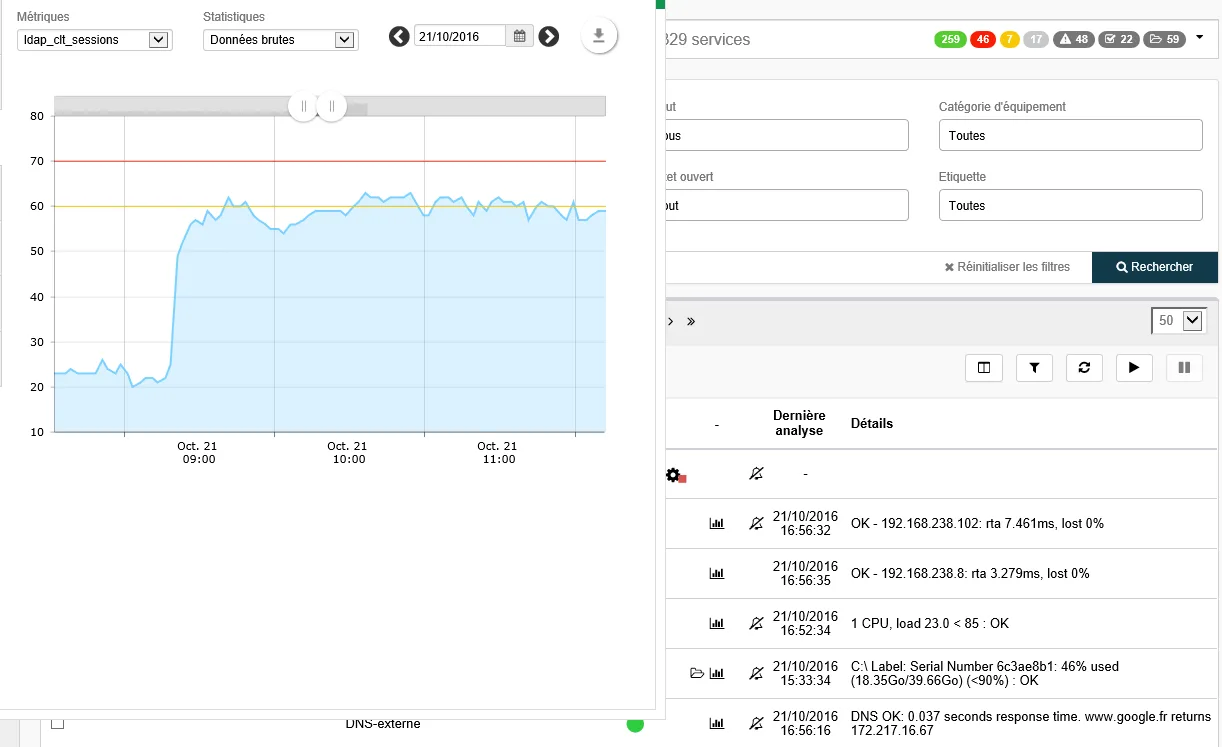Click the right range handle above the chart

pyautogui.click(x=332, y=106)
